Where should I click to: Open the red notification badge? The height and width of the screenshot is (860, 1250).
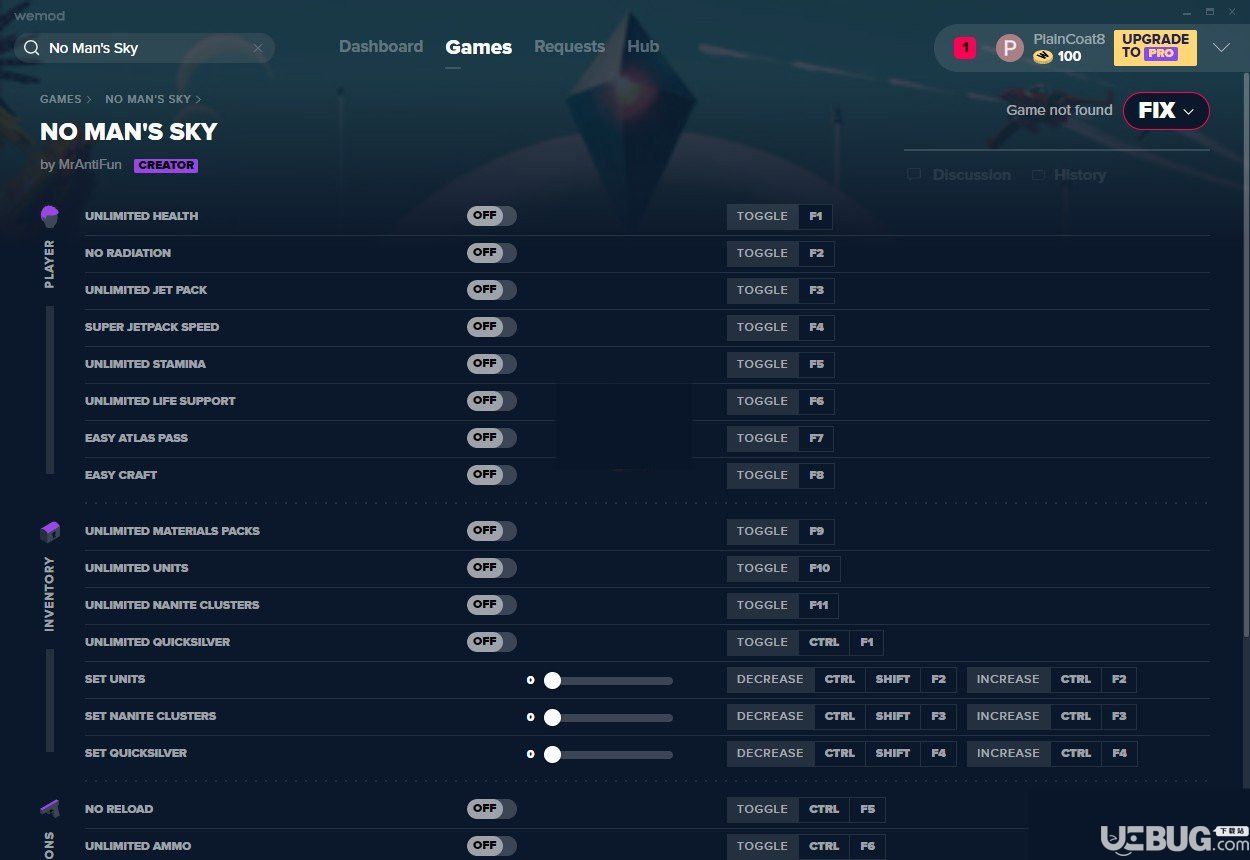pos(964,47)
